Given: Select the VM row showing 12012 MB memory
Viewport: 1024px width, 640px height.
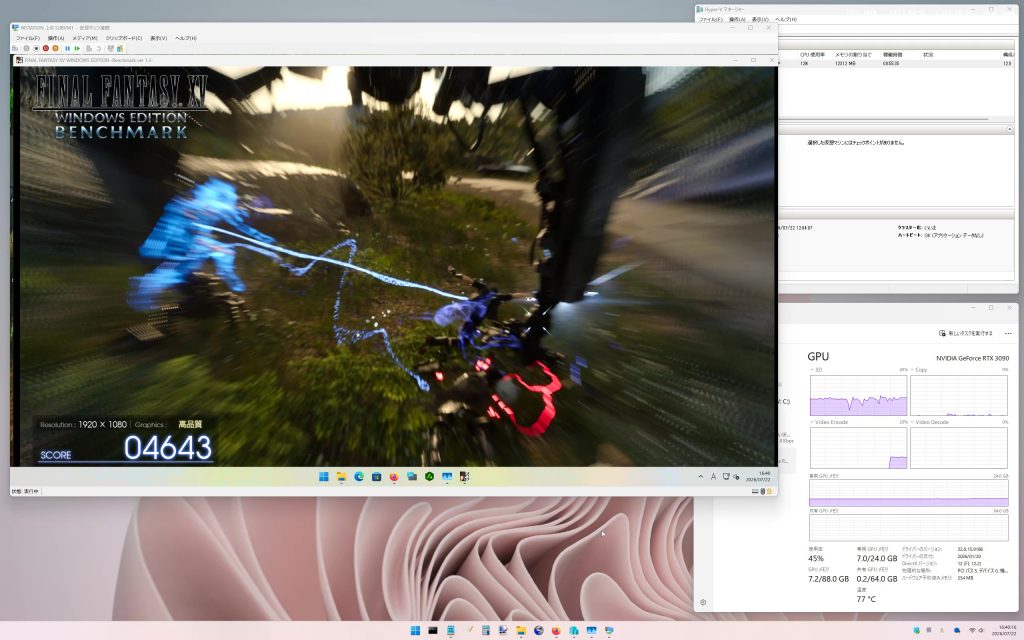Looking at the screenshot, I should click(897, 63).
